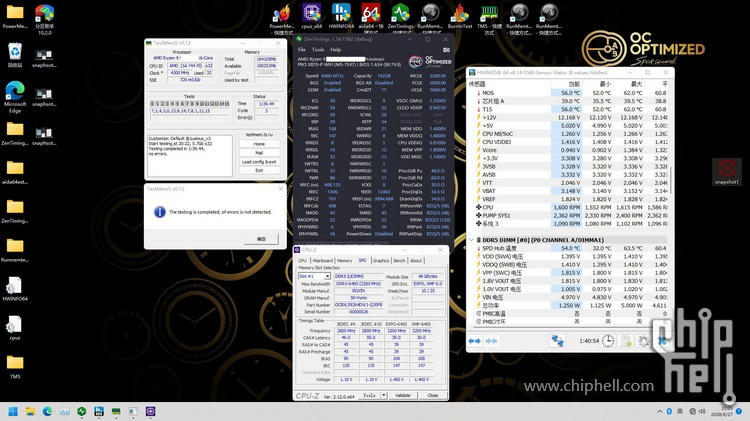Open ZenTimings Tools menu
Image resolution: width=750 pixels, height=421 pixels.
tap(318, 50)
